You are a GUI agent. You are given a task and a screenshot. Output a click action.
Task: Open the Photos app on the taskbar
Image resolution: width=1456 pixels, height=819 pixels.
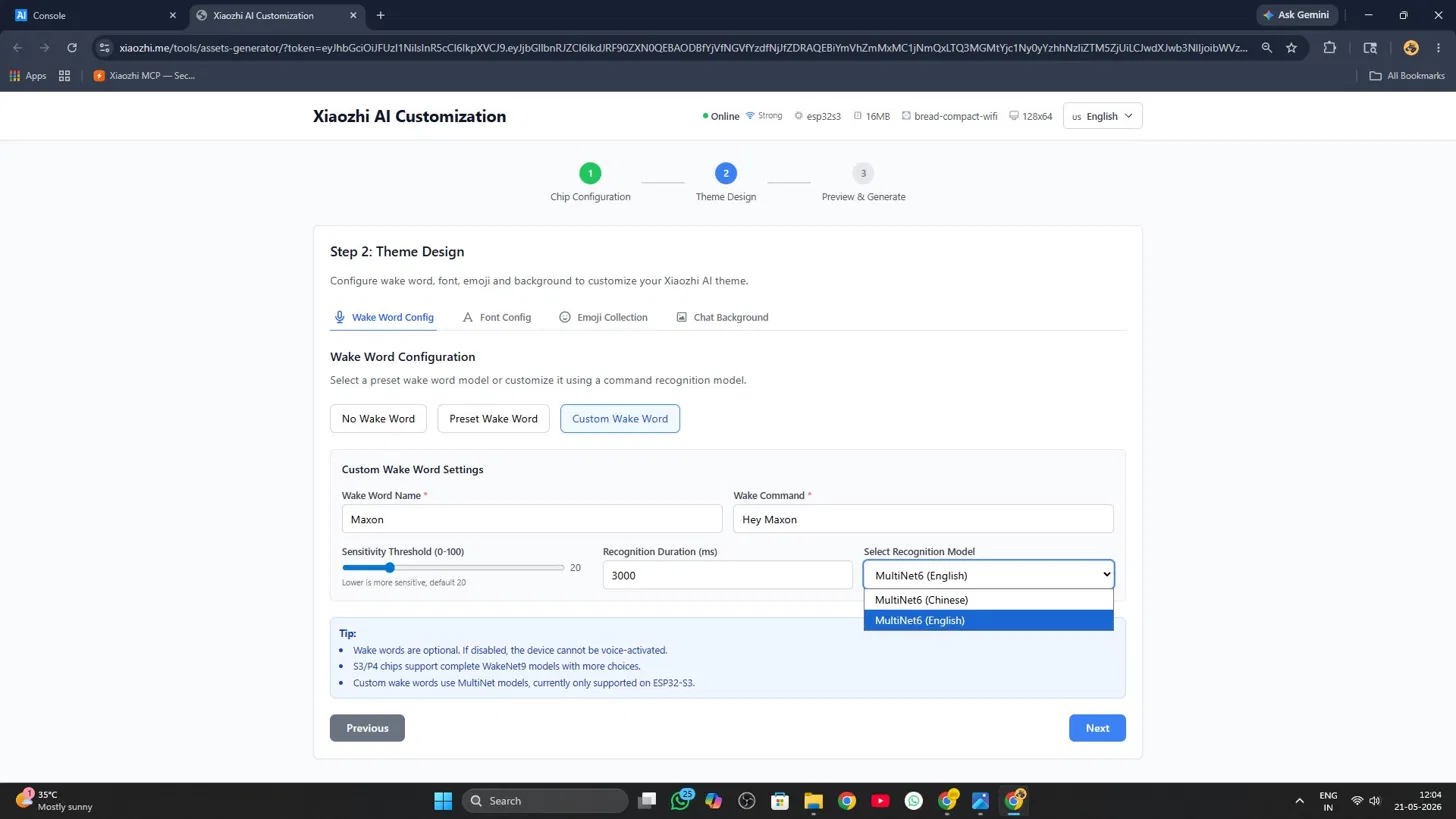tap(980, 800)
